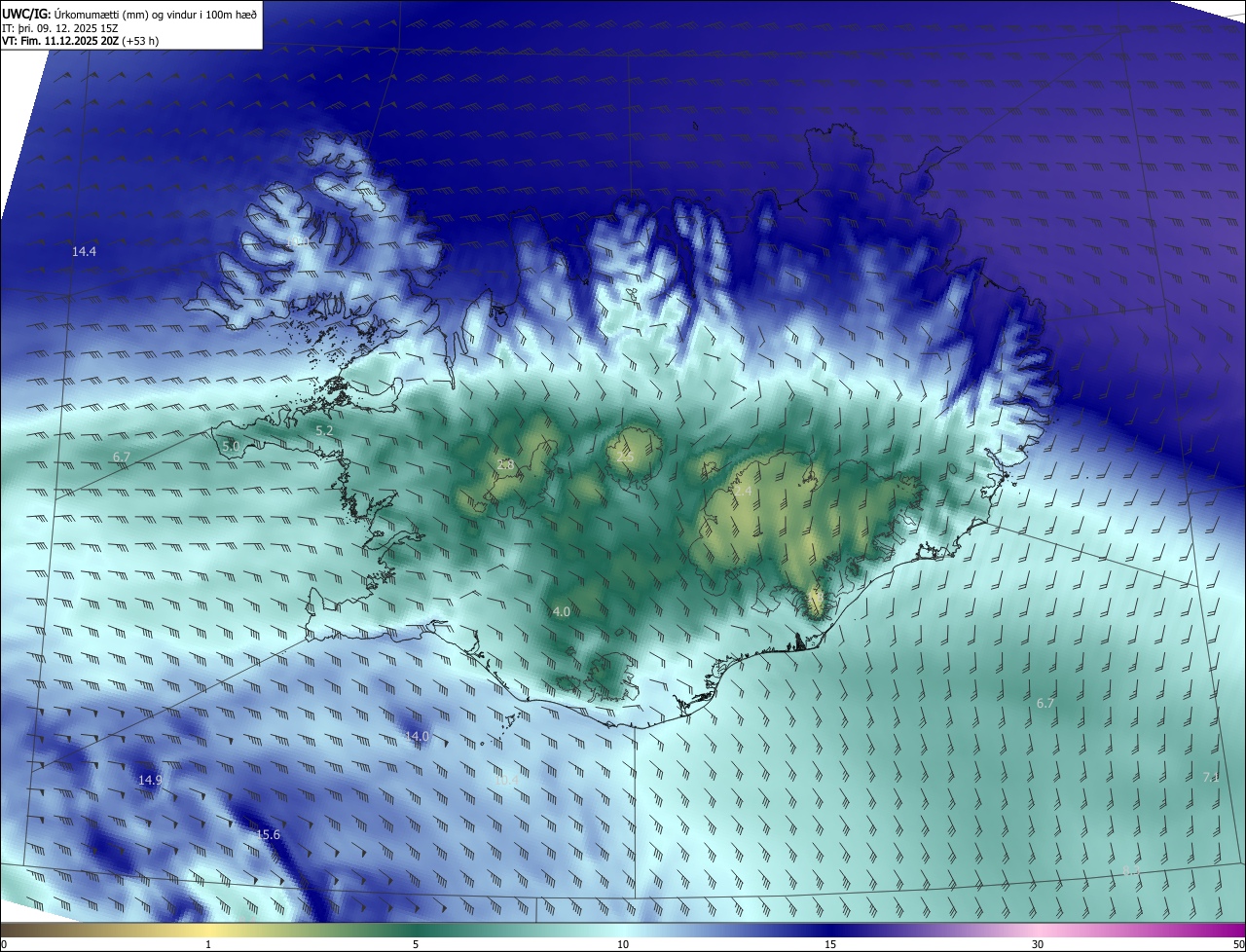This screenshot has height=952, width=1246.
Task: Click the 2.8 value label on the map
Action: pyautogui.click(x=505, y=464)
